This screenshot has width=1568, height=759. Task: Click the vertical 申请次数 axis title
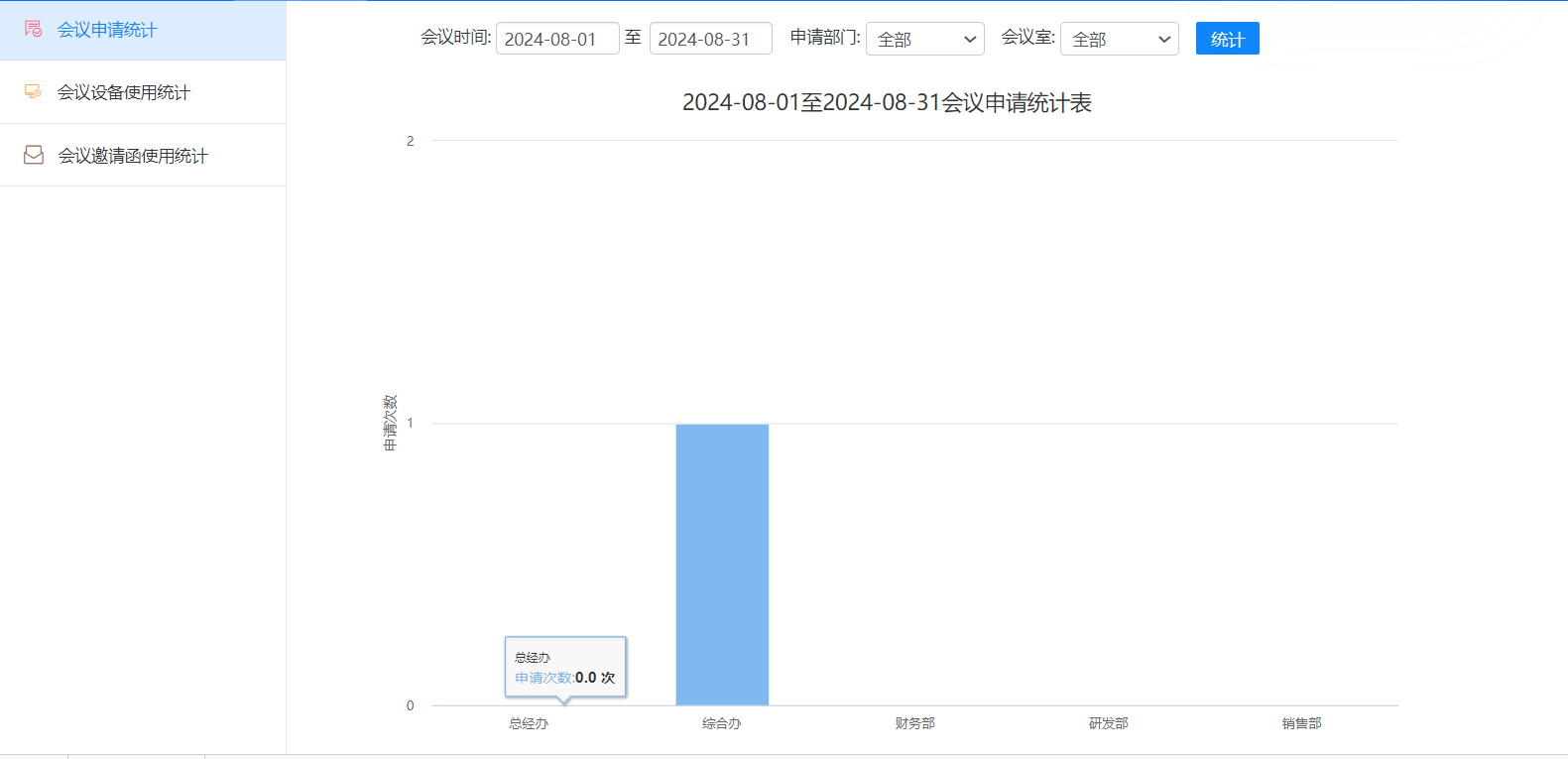pos(390,423)
